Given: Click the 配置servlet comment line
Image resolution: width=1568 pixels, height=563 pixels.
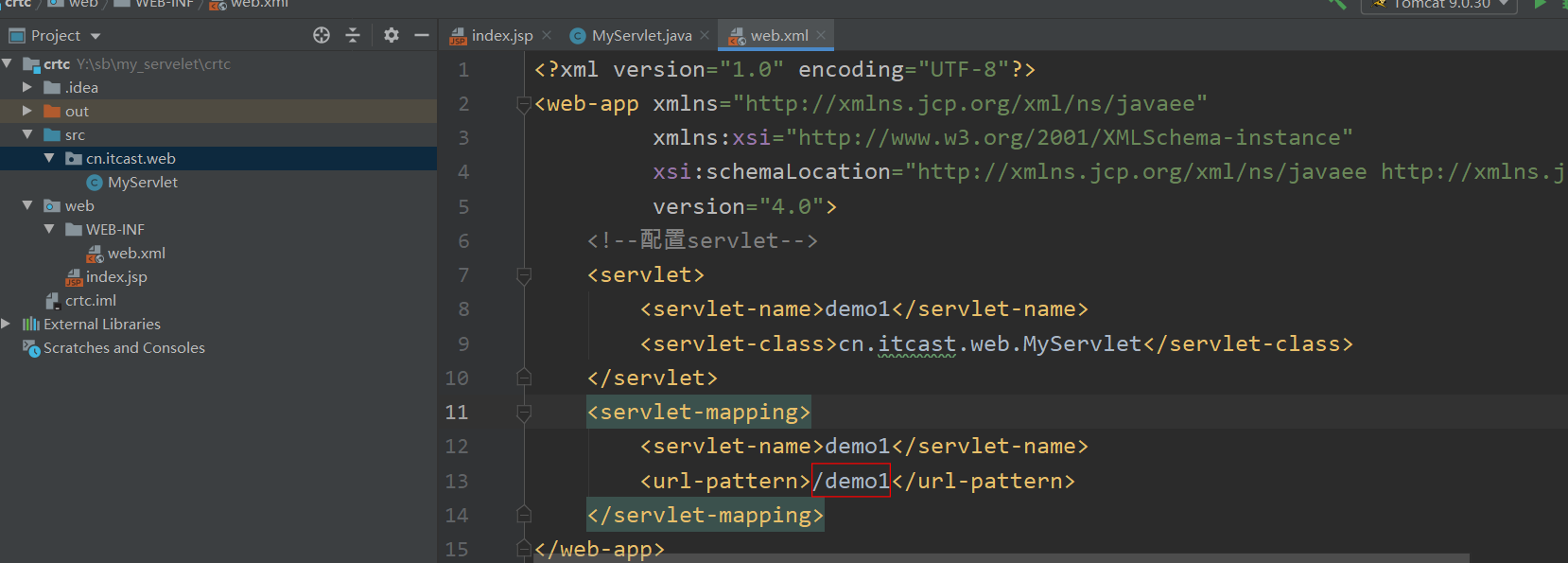Looking at the screenshot, I should [702, 240].
